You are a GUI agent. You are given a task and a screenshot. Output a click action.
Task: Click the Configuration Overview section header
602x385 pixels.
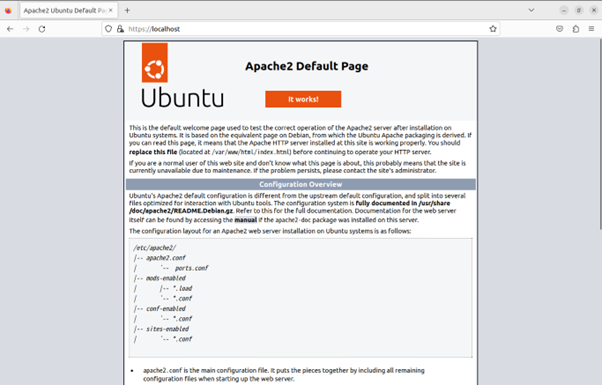pyautogui.click(x=301, y=184)
